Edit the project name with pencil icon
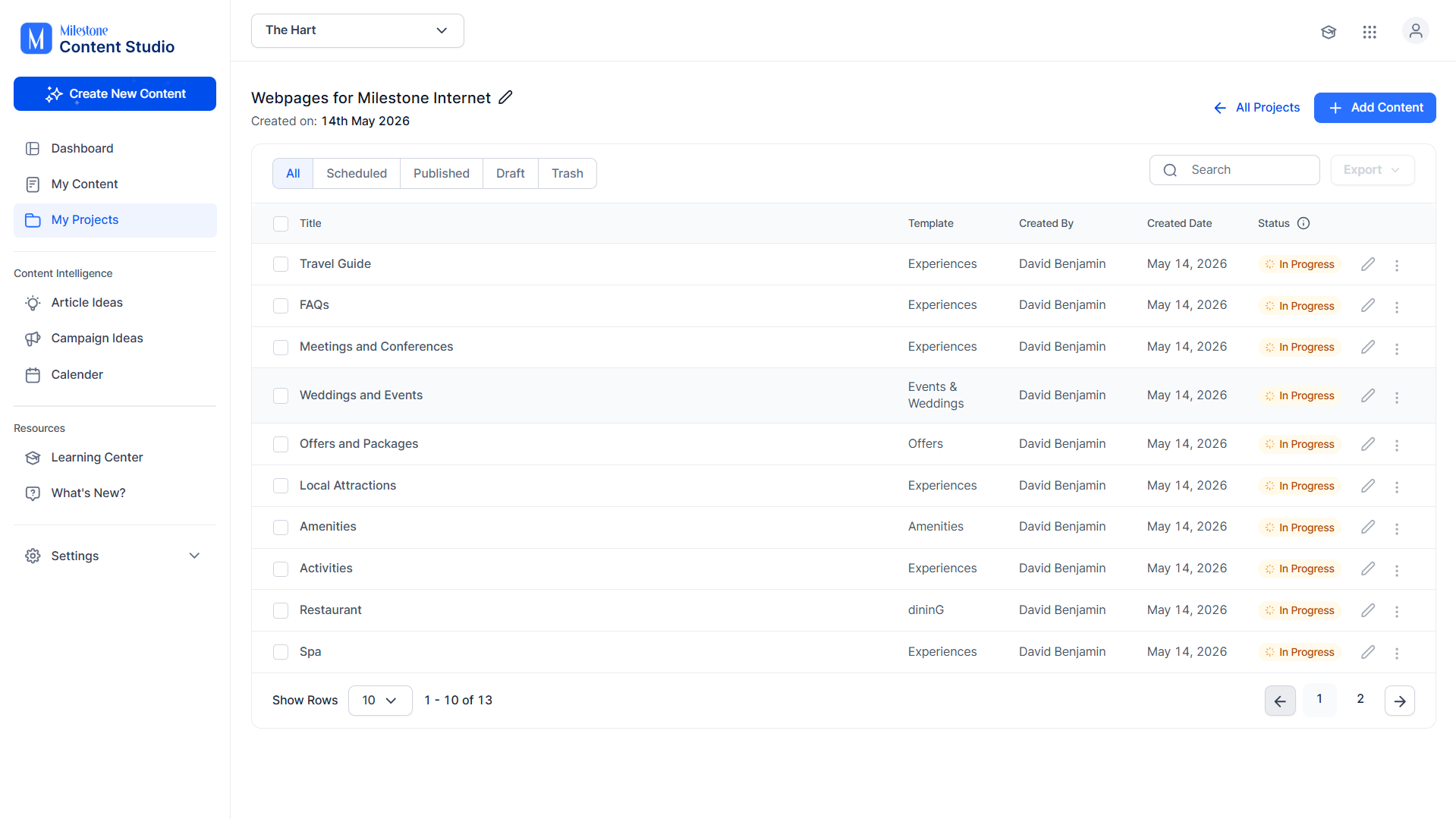The height and width of the screenshot is (819, 1456). (506, 97)
